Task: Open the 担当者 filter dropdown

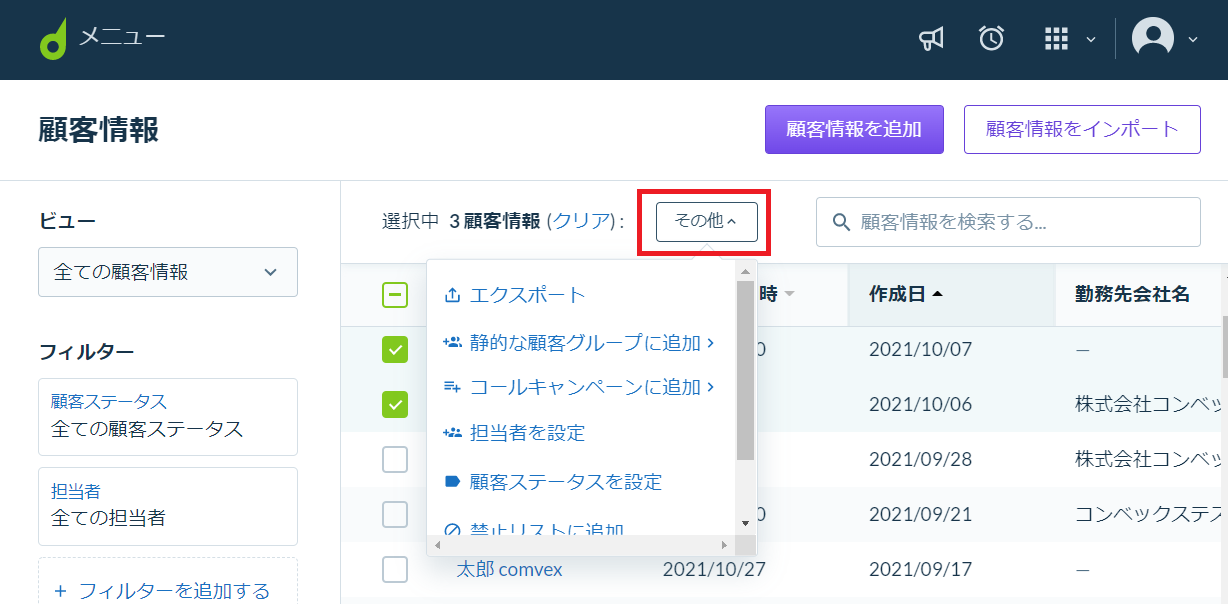Action: point(168,506)
